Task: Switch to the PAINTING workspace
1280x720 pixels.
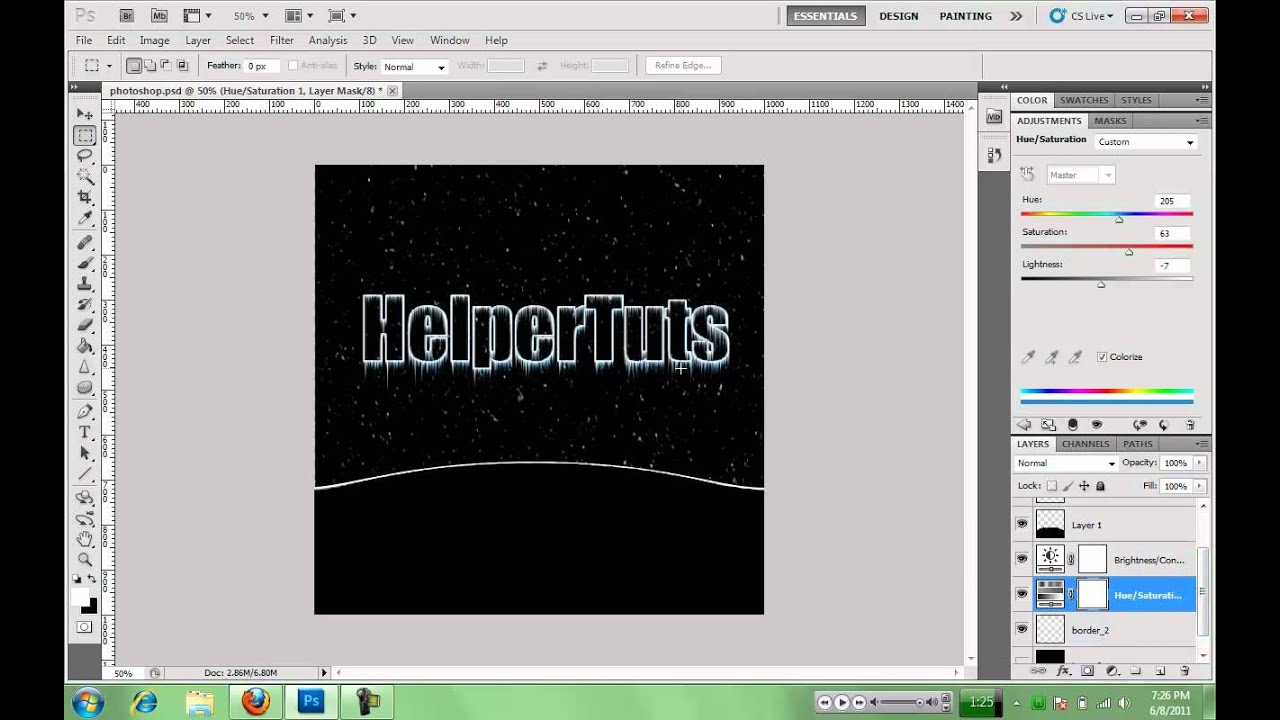Action: point(965,16)
